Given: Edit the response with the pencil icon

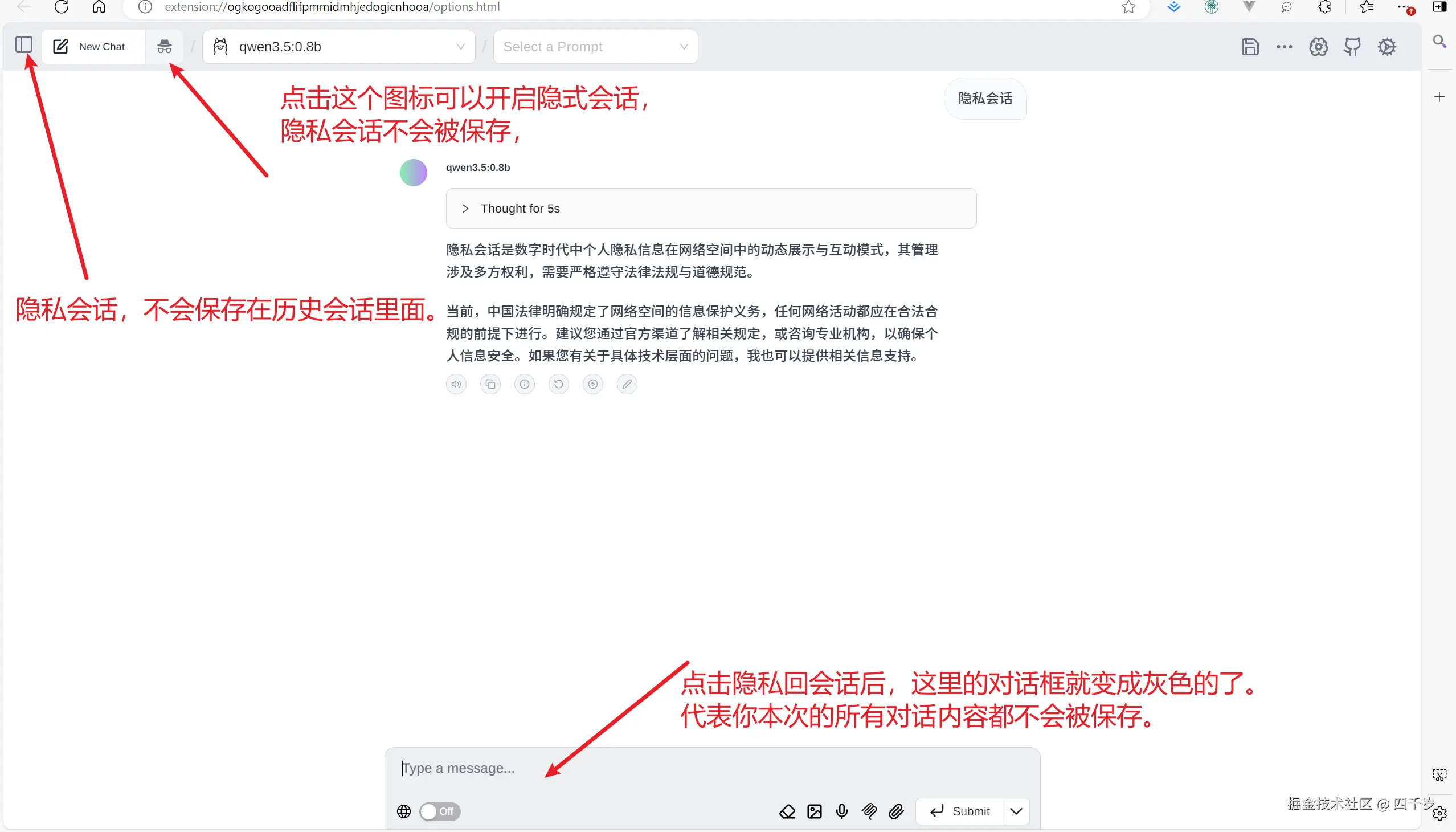Looking at the screenshot, I should coord(627,384).
